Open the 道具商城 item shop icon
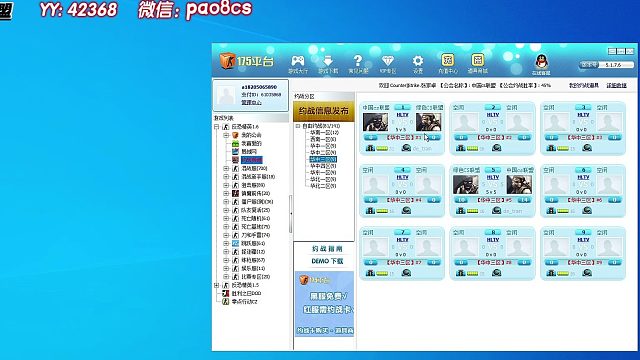640x360 pixels. coord(478,60)
